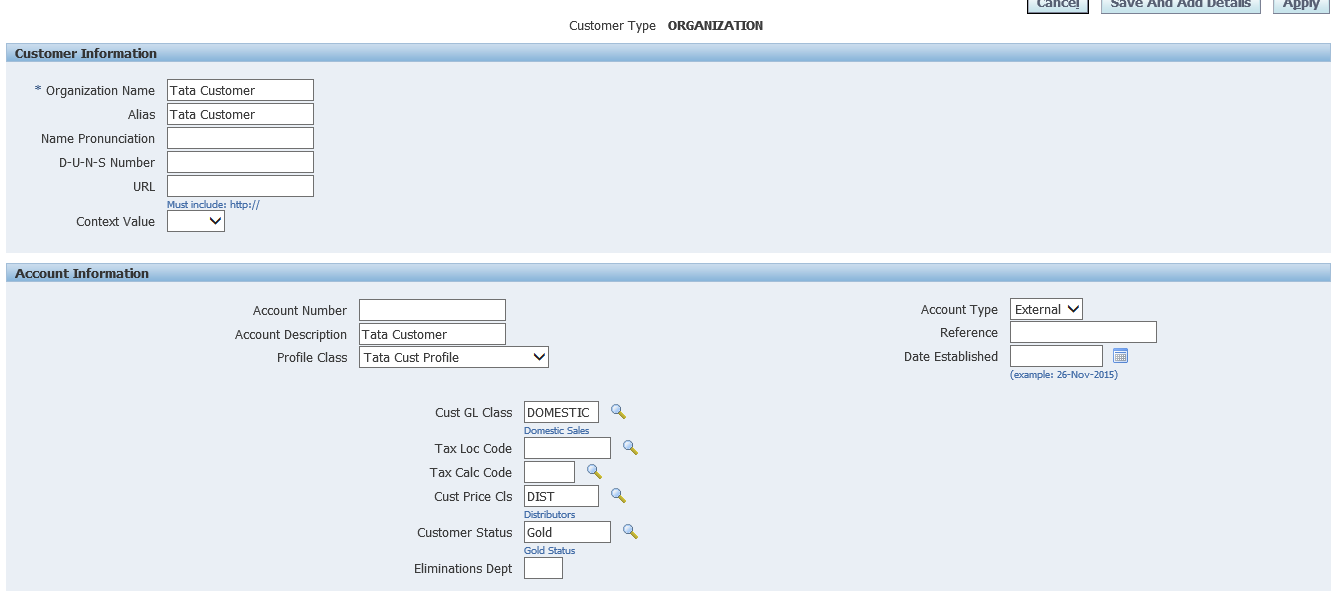Viewport: 1331px width, 591px height.
Task: Open the Profile Class dropdown
Action: [453, 357]
